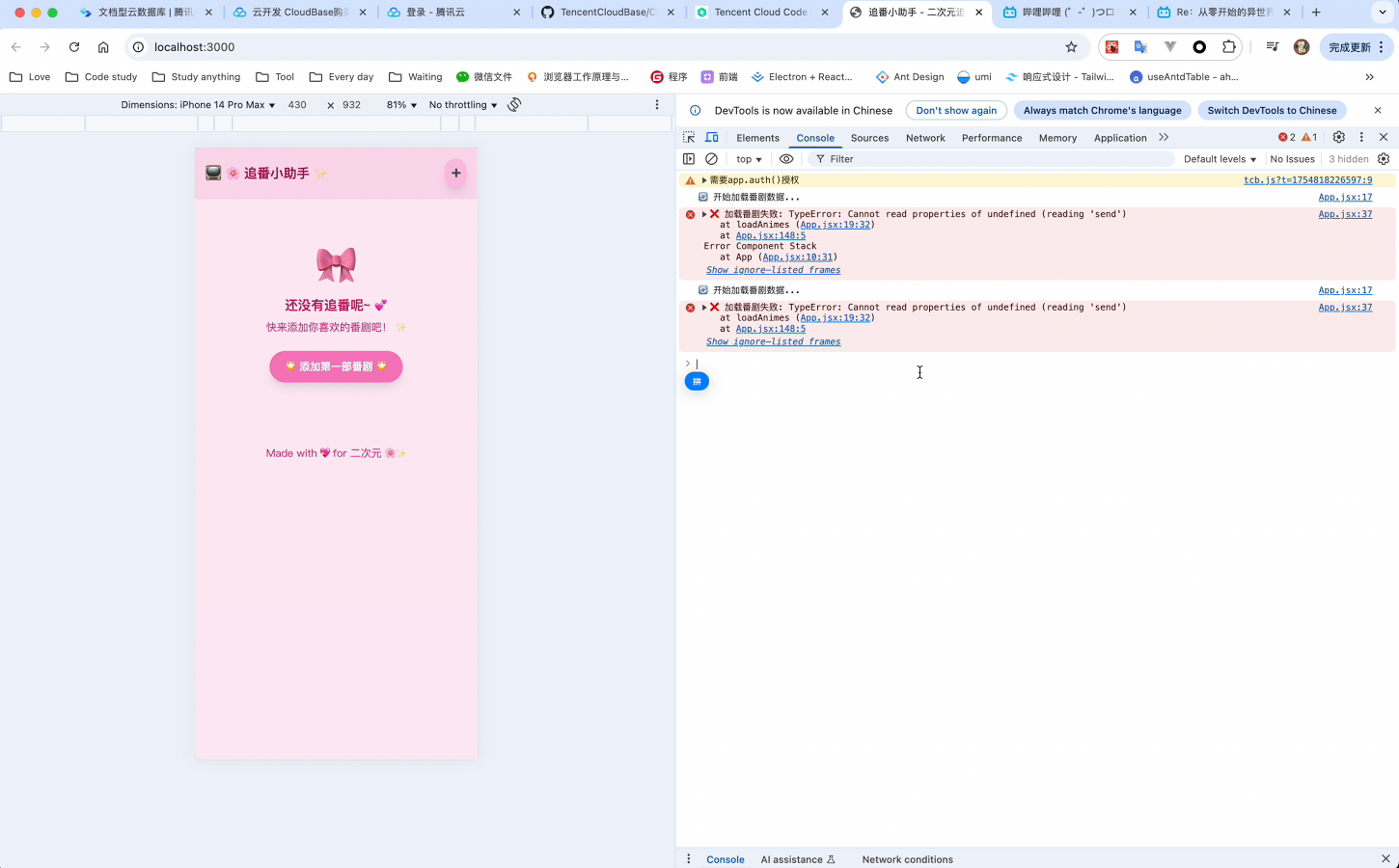The height and width of the screenshot is (868, 1399).
Task: Click the rotate device orientation icon
Action: pyautogui.click(x=514, y=104)
